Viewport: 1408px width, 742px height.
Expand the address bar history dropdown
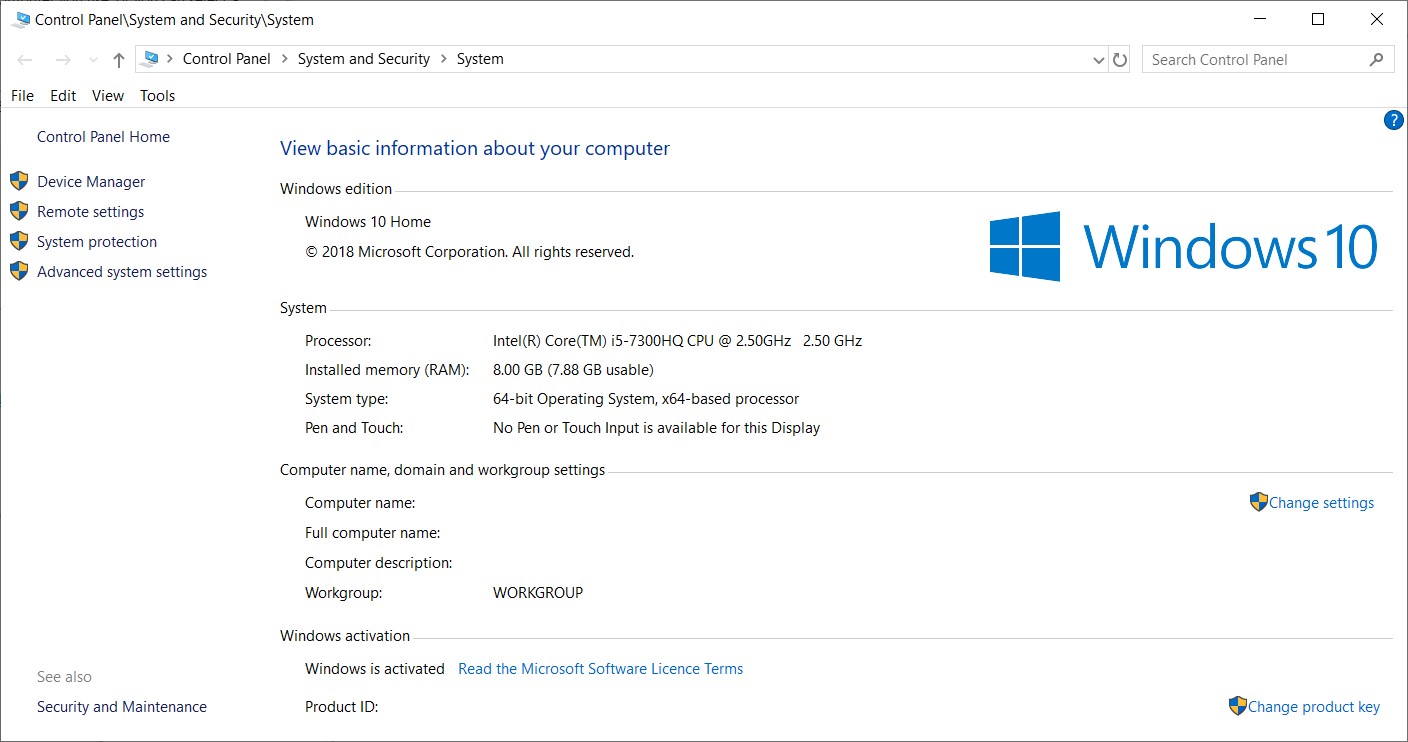1100,60
